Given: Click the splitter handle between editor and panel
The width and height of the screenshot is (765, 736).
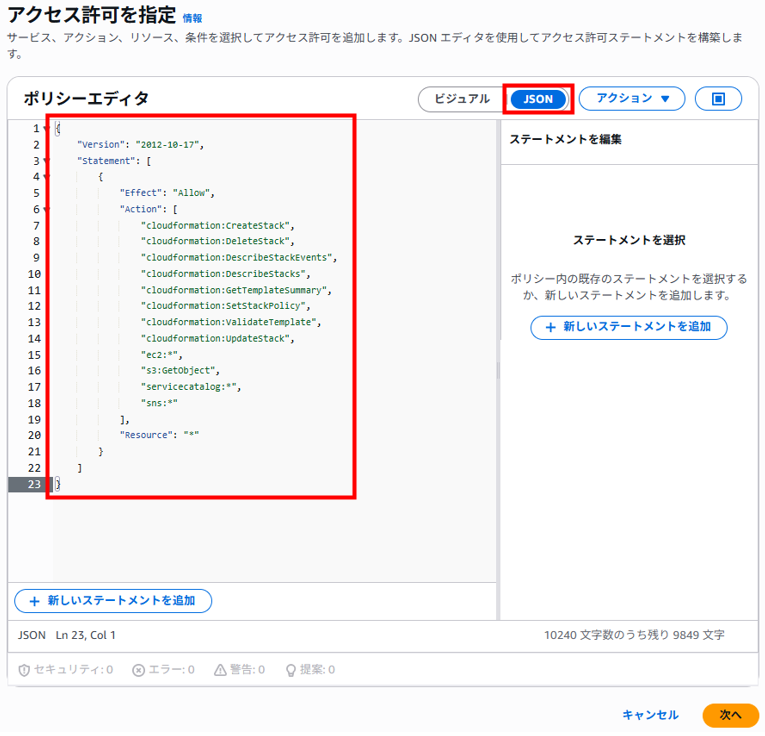Looking at the screenshot, I should 498,371.
